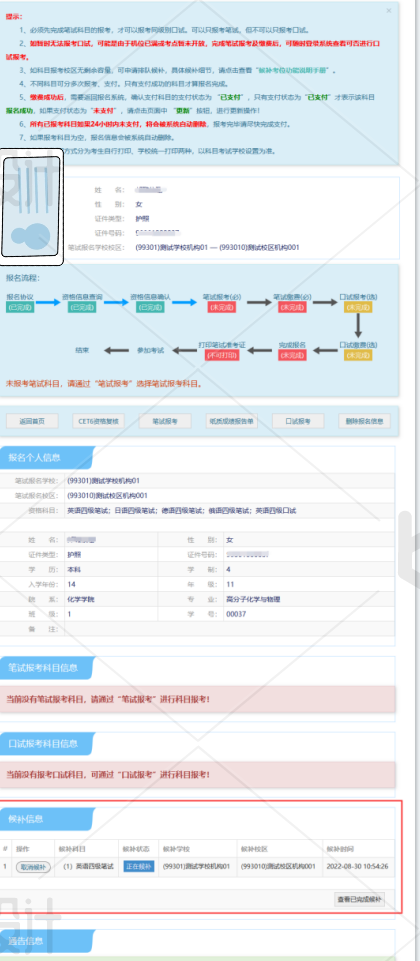Click the blurred candidate photo thumbnail
Viewport: 420px width, 961px height.
click(x=31, y=206)
